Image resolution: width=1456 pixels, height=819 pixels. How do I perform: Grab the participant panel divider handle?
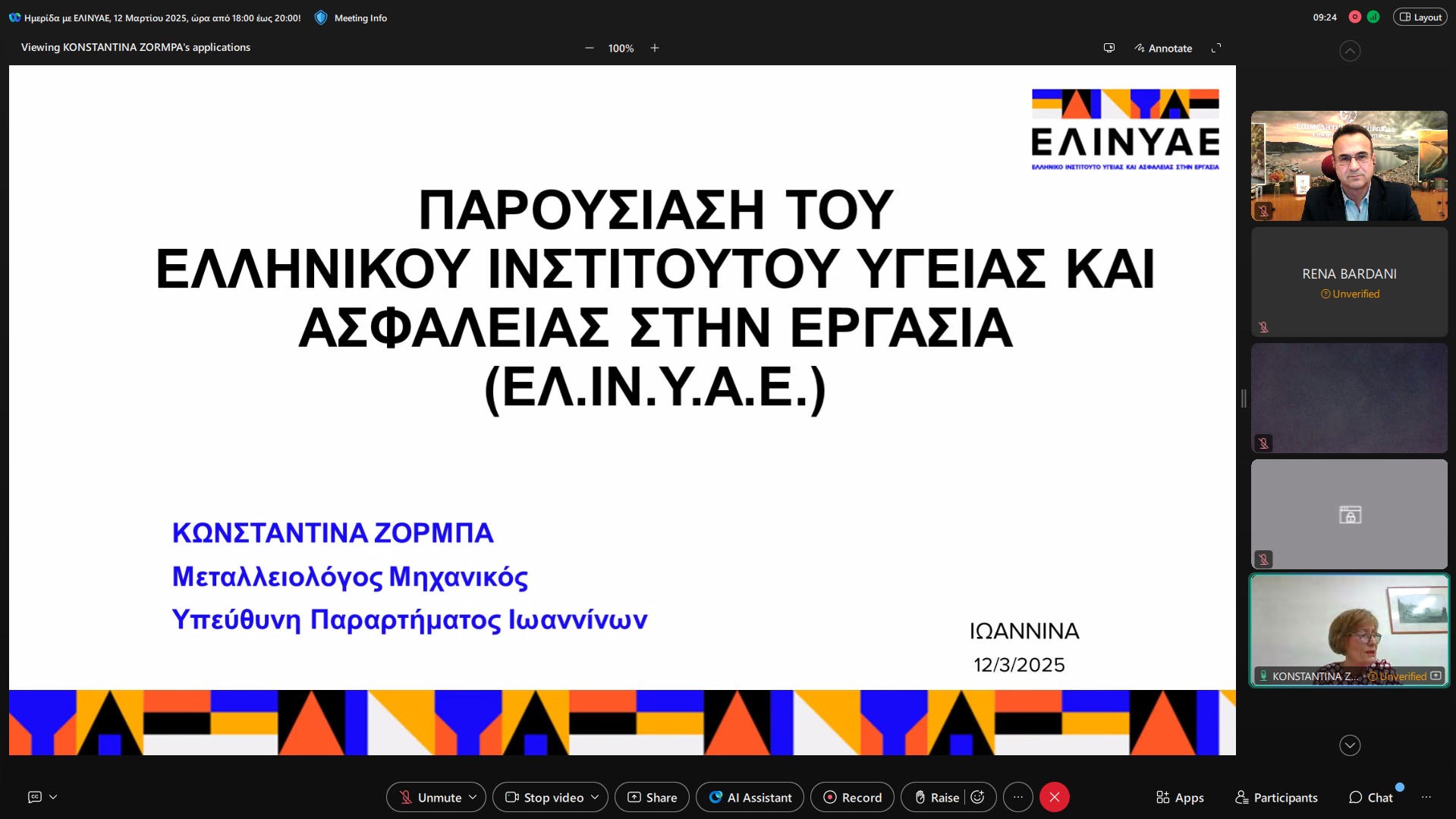tap(1244, 398)
